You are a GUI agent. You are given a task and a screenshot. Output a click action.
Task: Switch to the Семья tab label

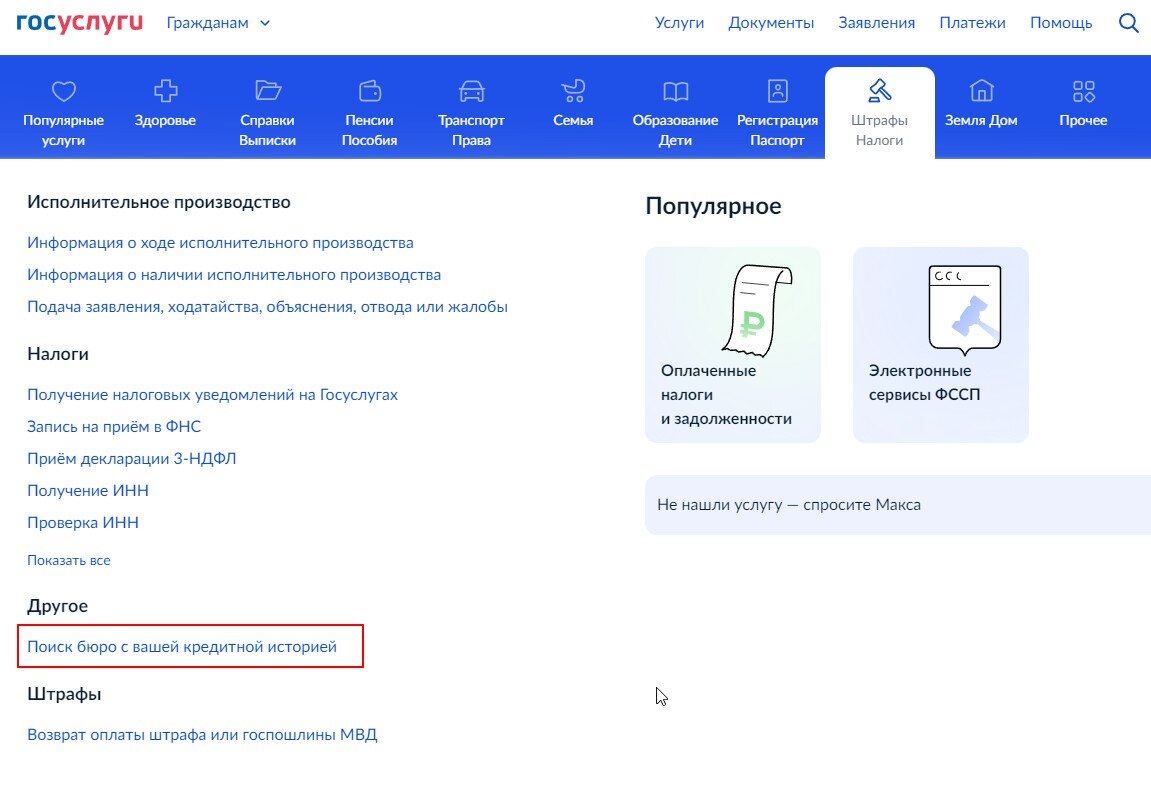(573, 120)
